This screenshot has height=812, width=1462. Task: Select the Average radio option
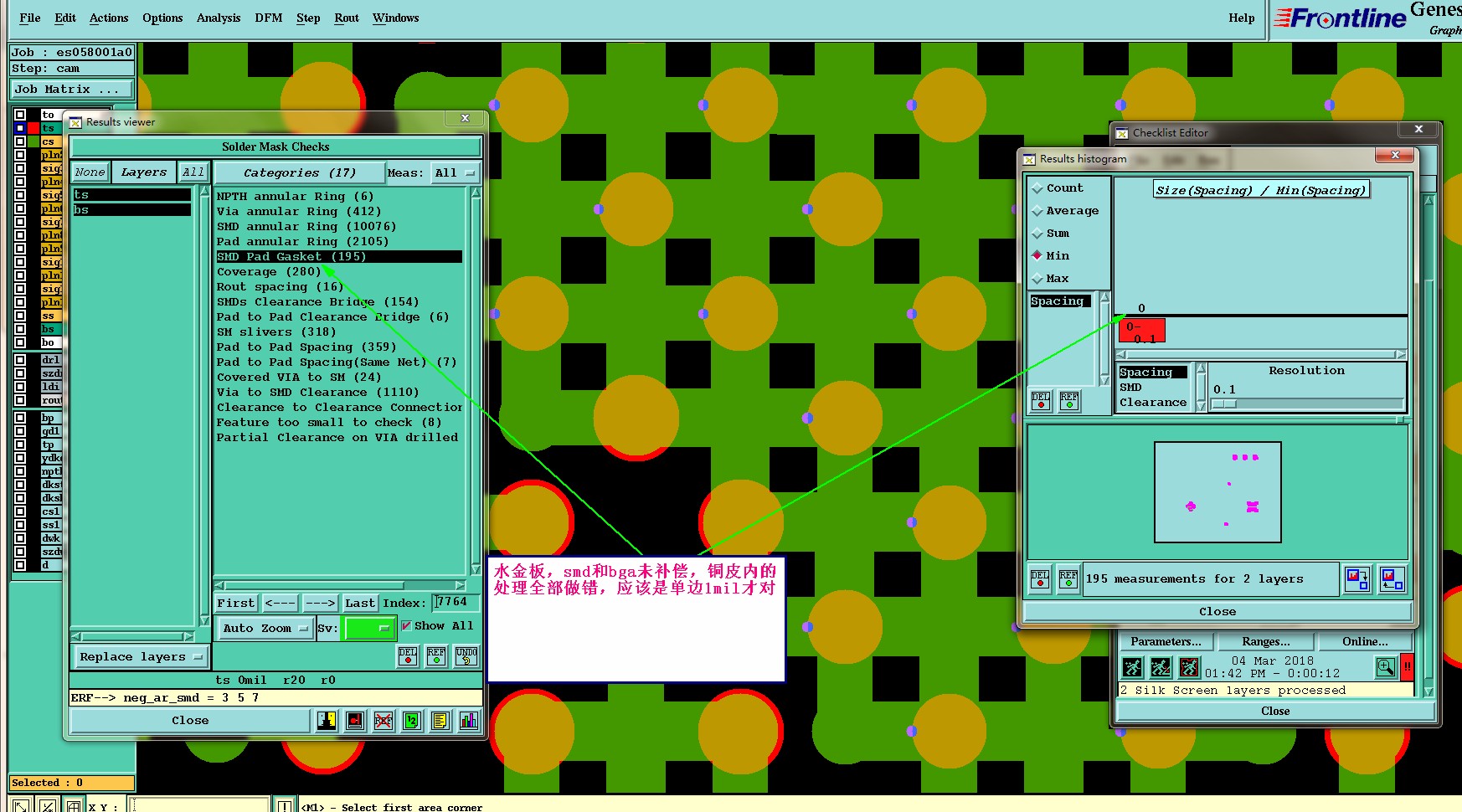click(1037, 211)
